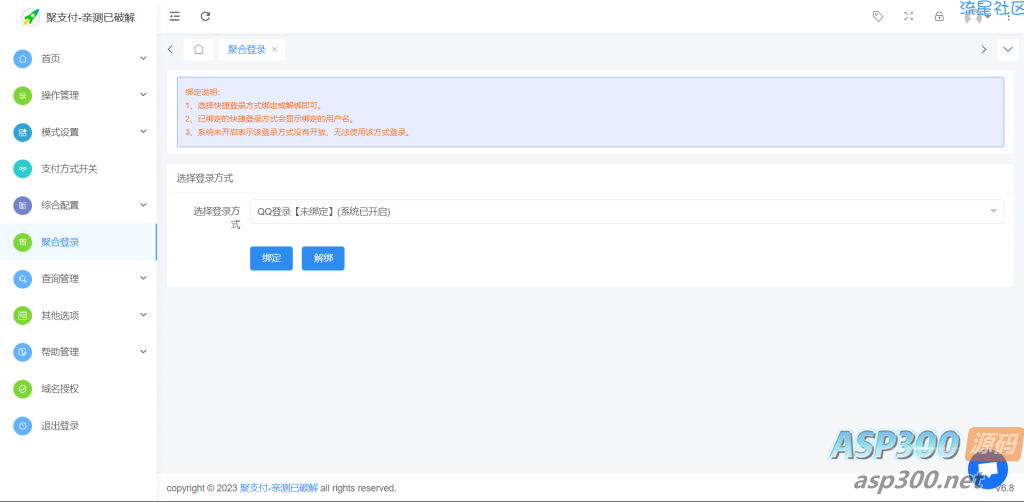The width and height of the screenshot is (1024, 502).
Task: Select 聚合登录 in the sidebar
Action: click(78, 242)
